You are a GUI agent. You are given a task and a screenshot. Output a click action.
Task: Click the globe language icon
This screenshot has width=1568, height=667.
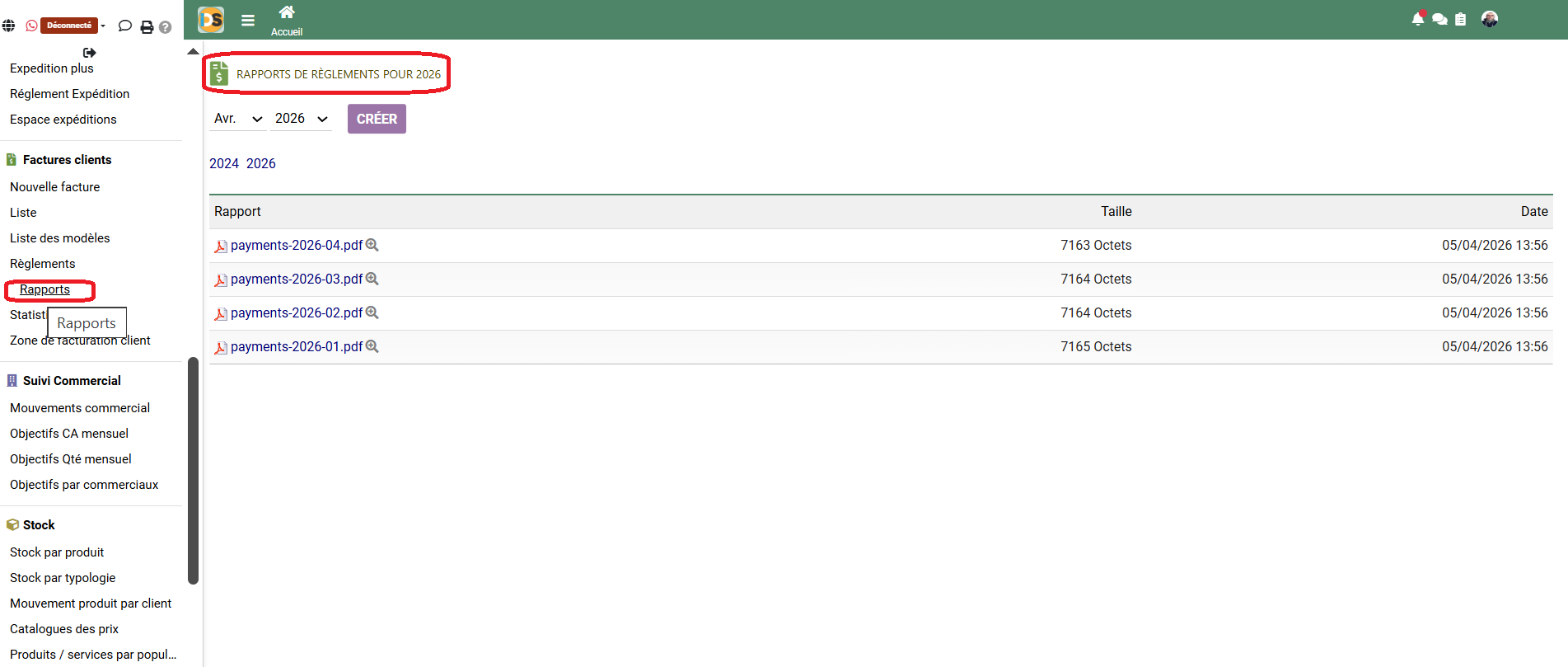[x=8, y=26]
